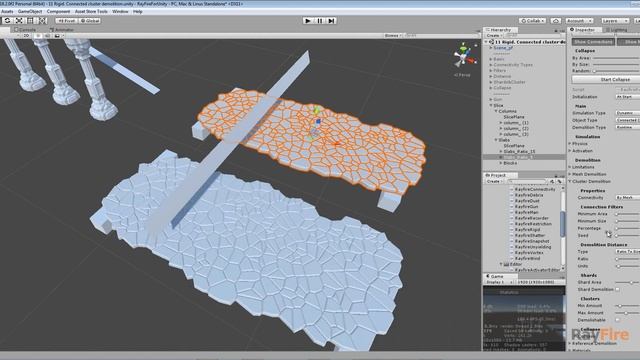Click the Hierarchy search field
This screenshot has width=640, height=360.
click(534, 36)
